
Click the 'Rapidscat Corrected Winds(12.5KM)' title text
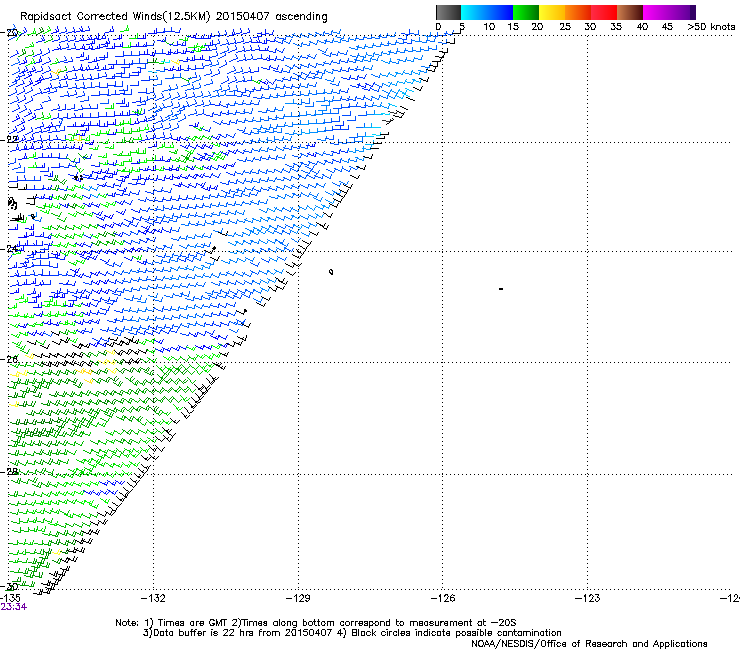click(x=115, y=16)
